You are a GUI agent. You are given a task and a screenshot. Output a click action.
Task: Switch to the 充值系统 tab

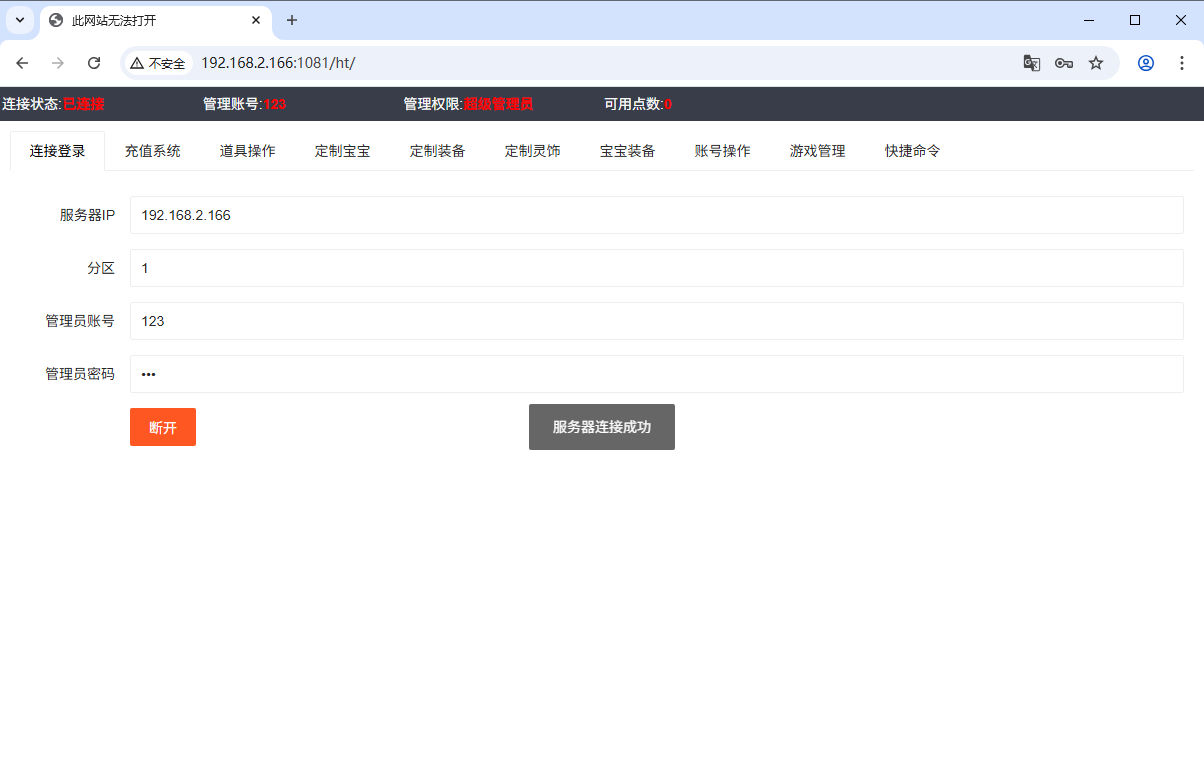click(x=152, y=151)
